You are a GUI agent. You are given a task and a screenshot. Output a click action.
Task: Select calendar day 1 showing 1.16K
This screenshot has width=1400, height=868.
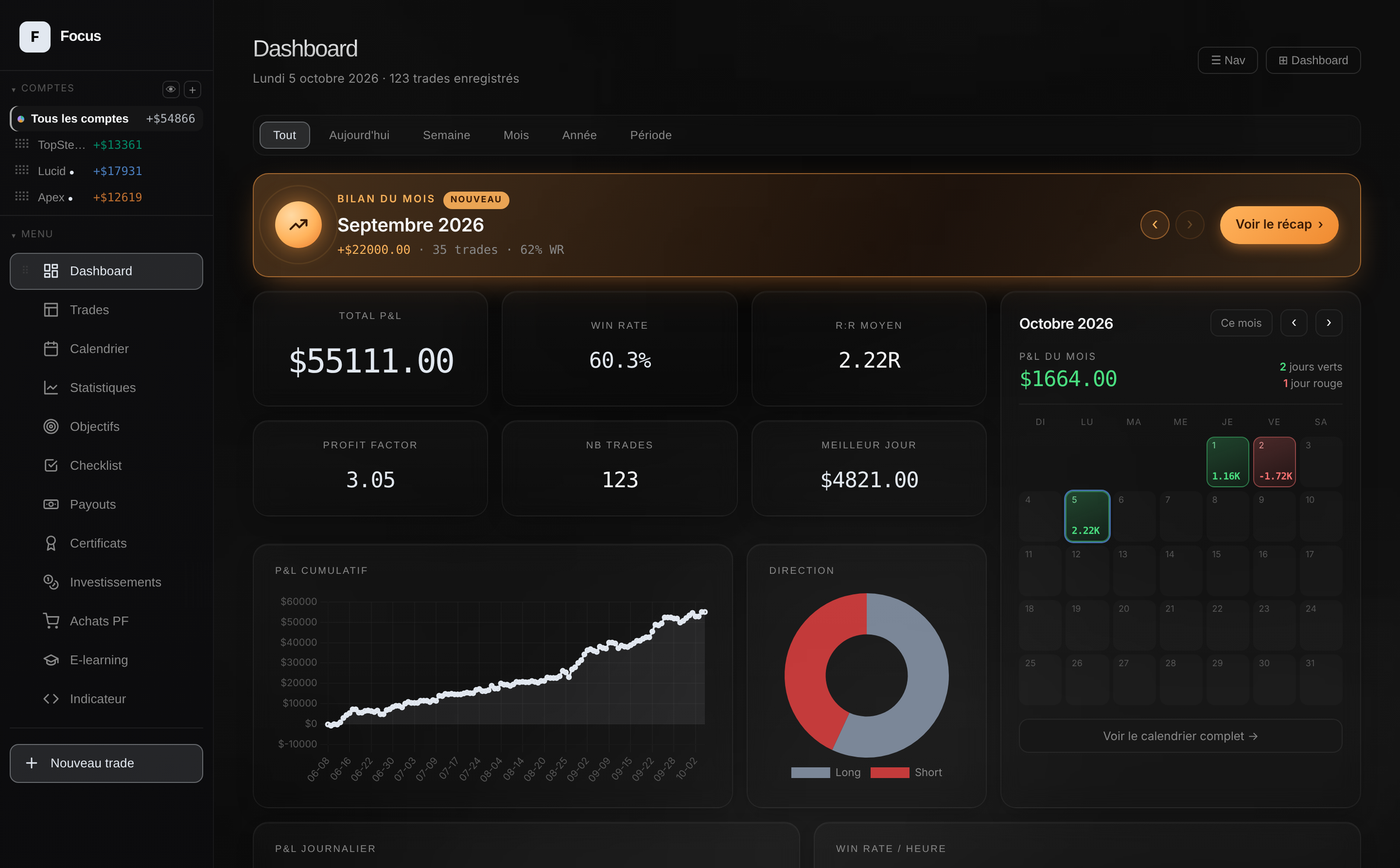(1227, 461)
